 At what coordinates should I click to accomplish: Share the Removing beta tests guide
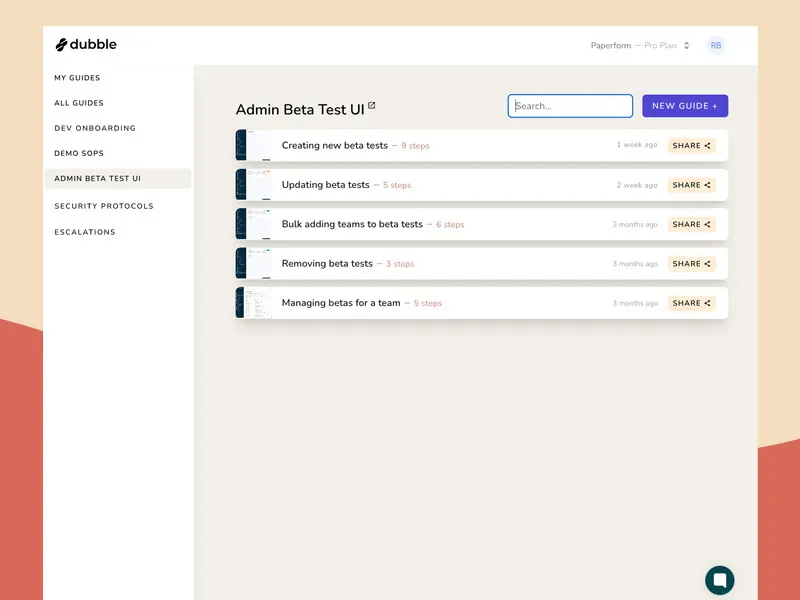691,263
